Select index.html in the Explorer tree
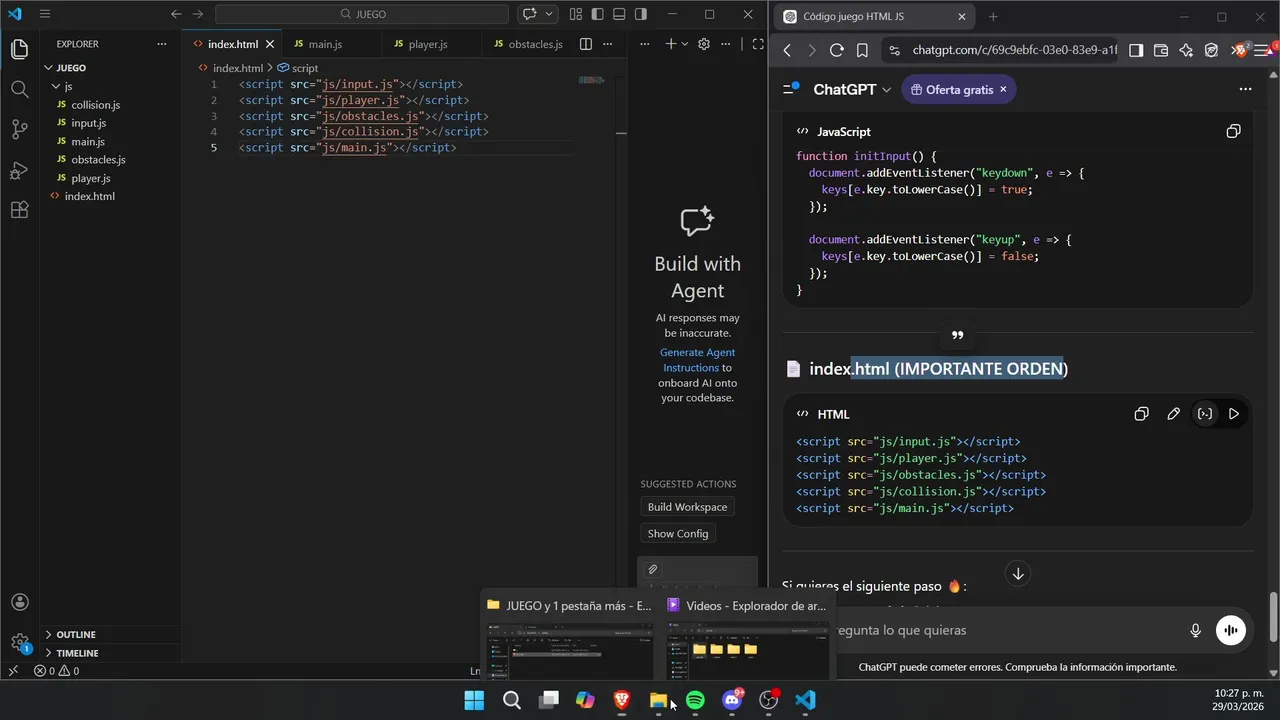This screenshot has width=1280, height=720. click(89, 196)
